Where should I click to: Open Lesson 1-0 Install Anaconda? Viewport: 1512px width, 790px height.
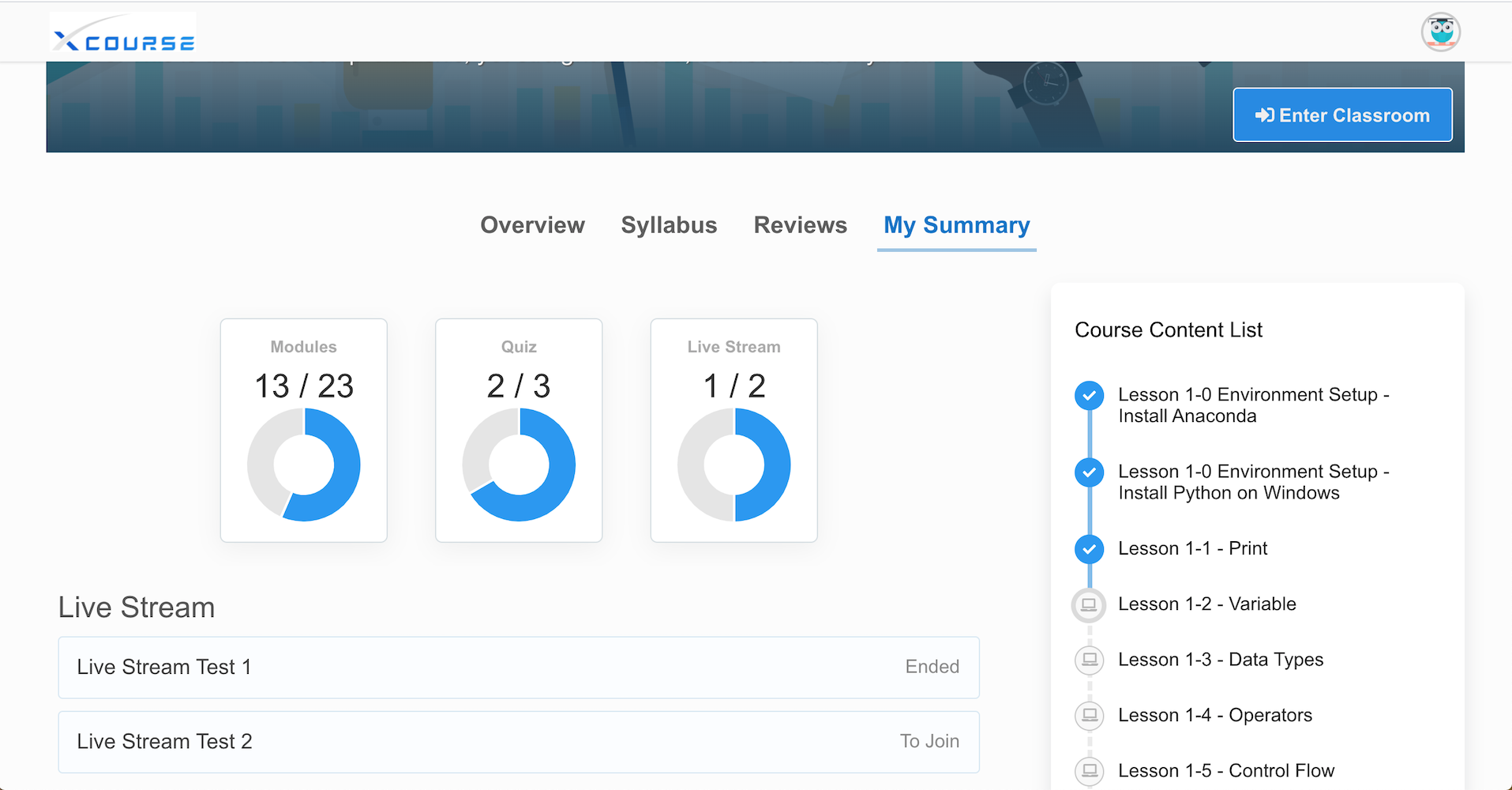pos(1254,405)
